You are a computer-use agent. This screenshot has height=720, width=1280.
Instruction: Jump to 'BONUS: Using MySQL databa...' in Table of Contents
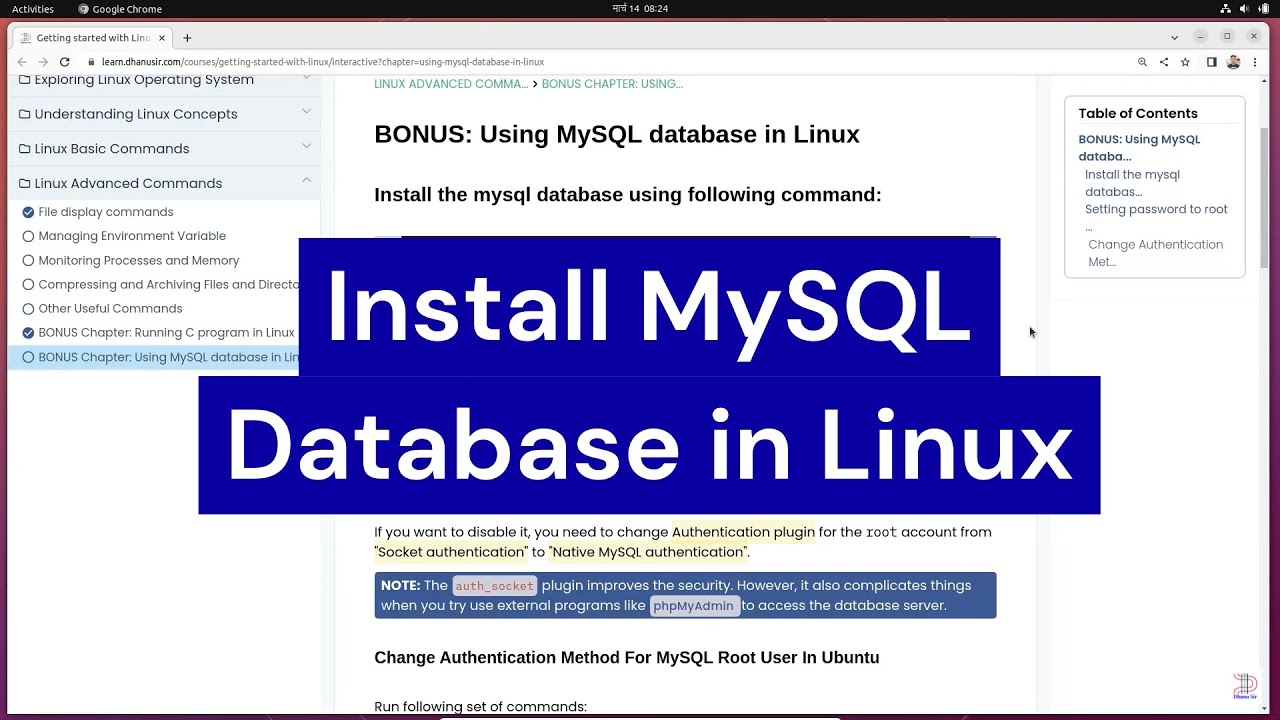click(1139, 148)
